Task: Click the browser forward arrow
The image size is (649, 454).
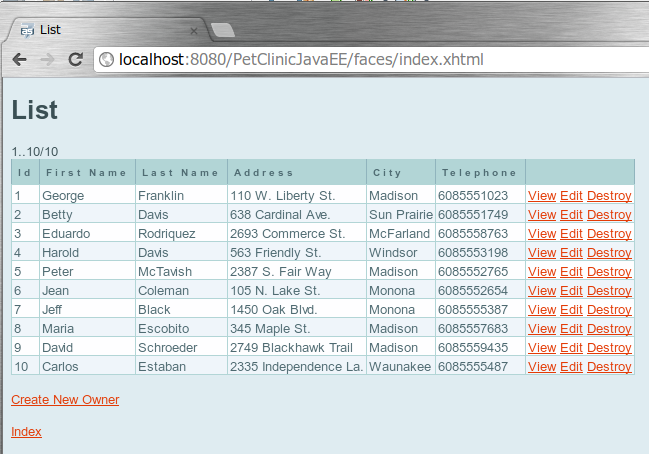Action: [x=48, y=60]
